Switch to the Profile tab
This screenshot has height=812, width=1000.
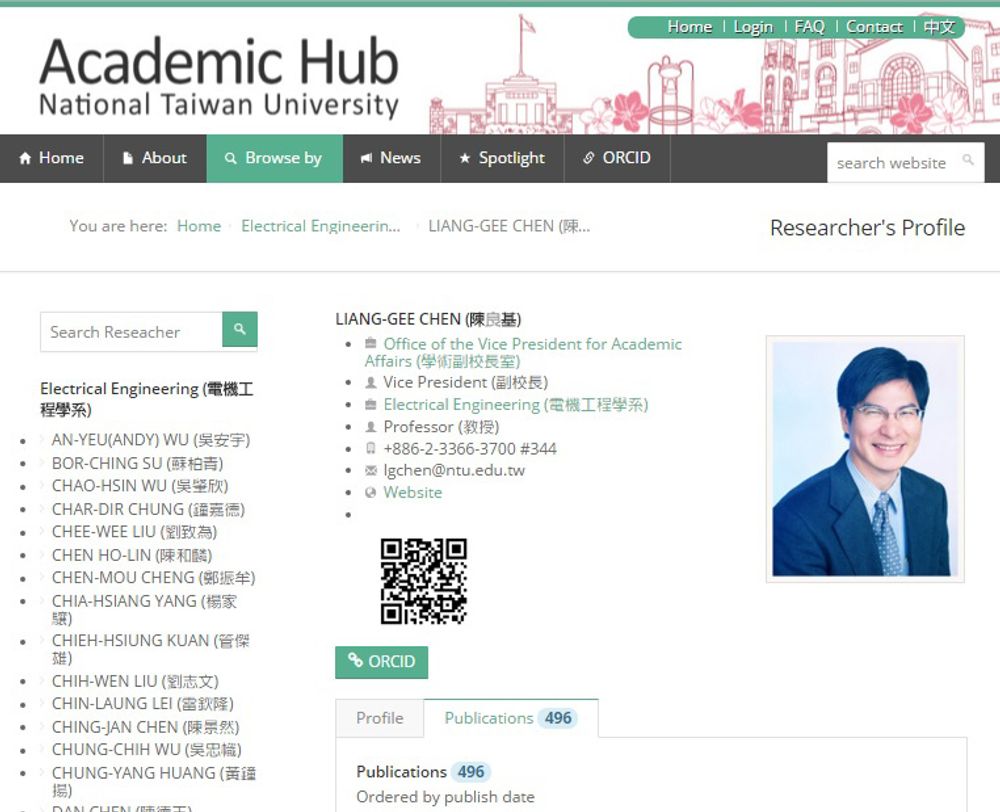[379, 718]
